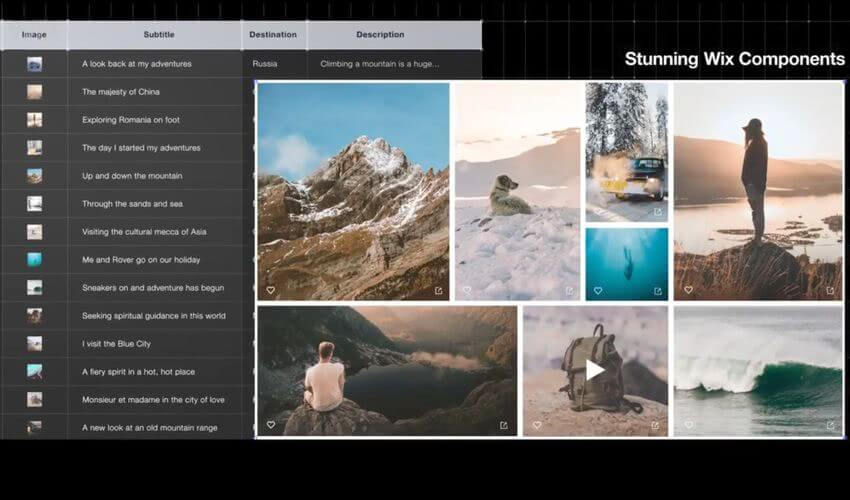The image size is (850, 500).
Task: Open thumbnail for 'Exploring Romania on foot'
Action: 35,120
